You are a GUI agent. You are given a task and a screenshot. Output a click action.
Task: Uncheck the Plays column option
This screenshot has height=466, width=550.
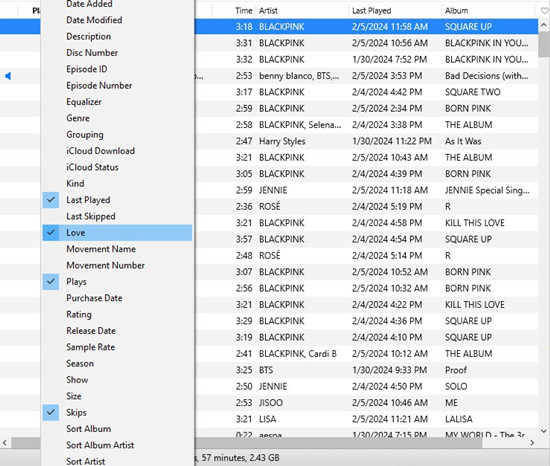click(117, 282)
